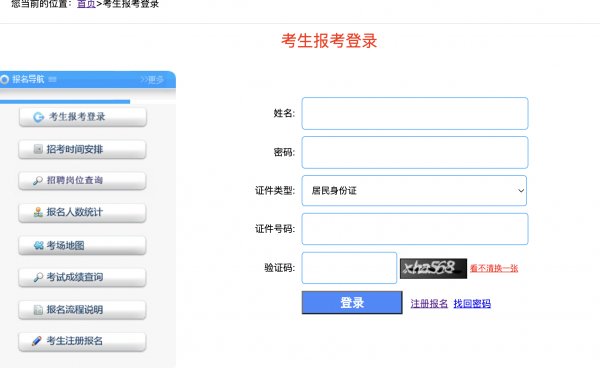Click the >>更多 link in navigation header

click(x=152, y=80)
